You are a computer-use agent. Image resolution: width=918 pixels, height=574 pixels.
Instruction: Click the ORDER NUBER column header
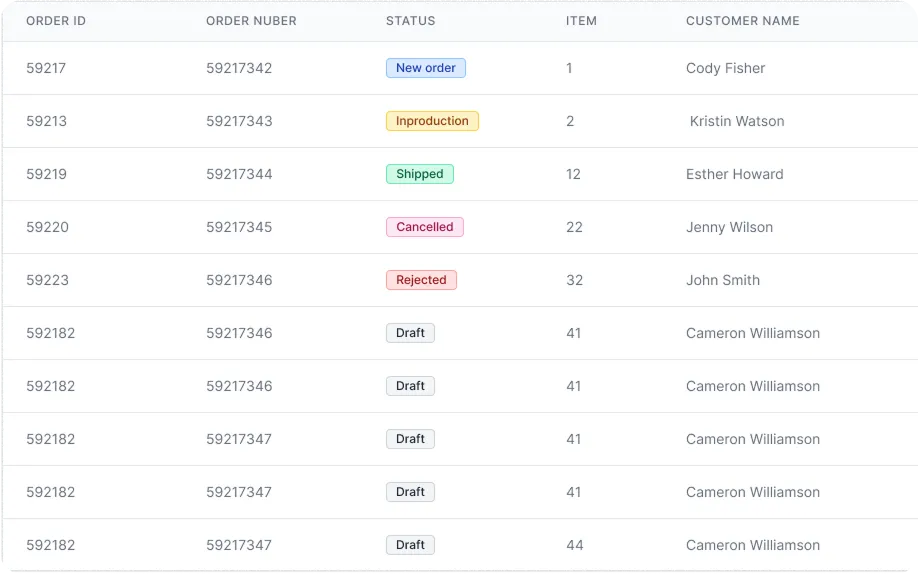[251, 20]
